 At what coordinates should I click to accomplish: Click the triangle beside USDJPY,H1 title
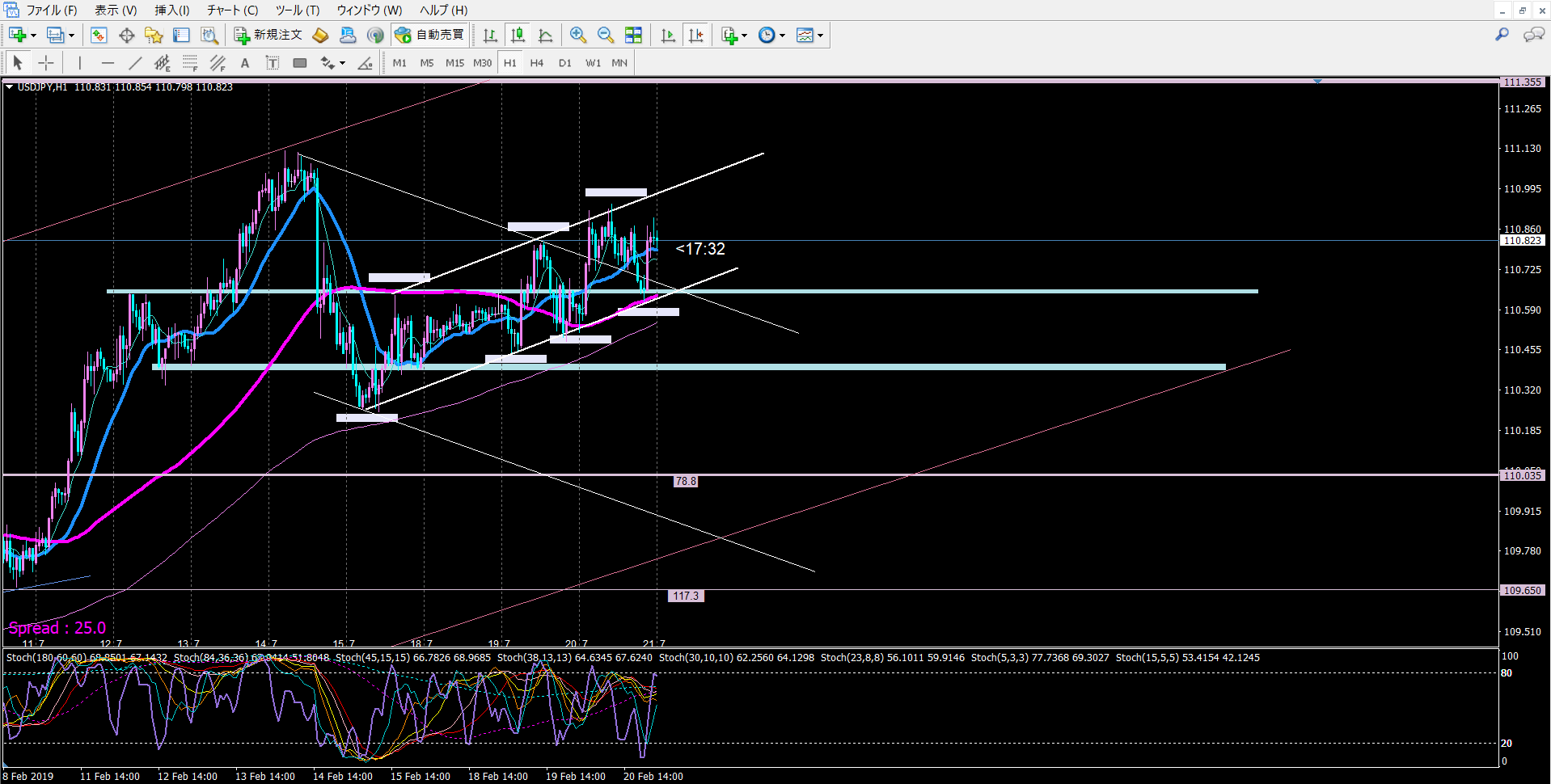click(9, 87)
